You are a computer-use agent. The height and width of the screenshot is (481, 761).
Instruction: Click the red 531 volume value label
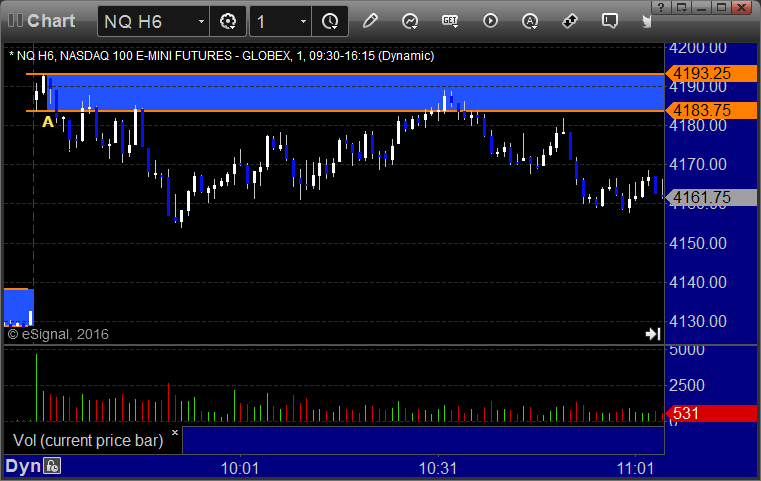[x=711, y=414]
